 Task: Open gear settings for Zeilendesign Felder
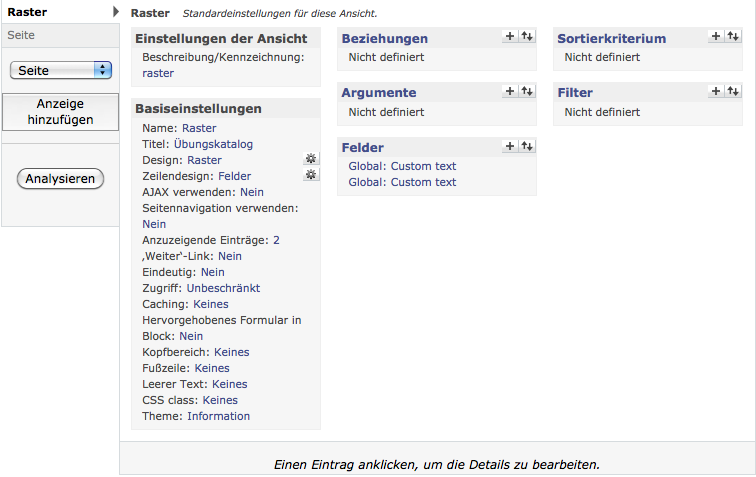pyautogui.click(x=311, y=175)
